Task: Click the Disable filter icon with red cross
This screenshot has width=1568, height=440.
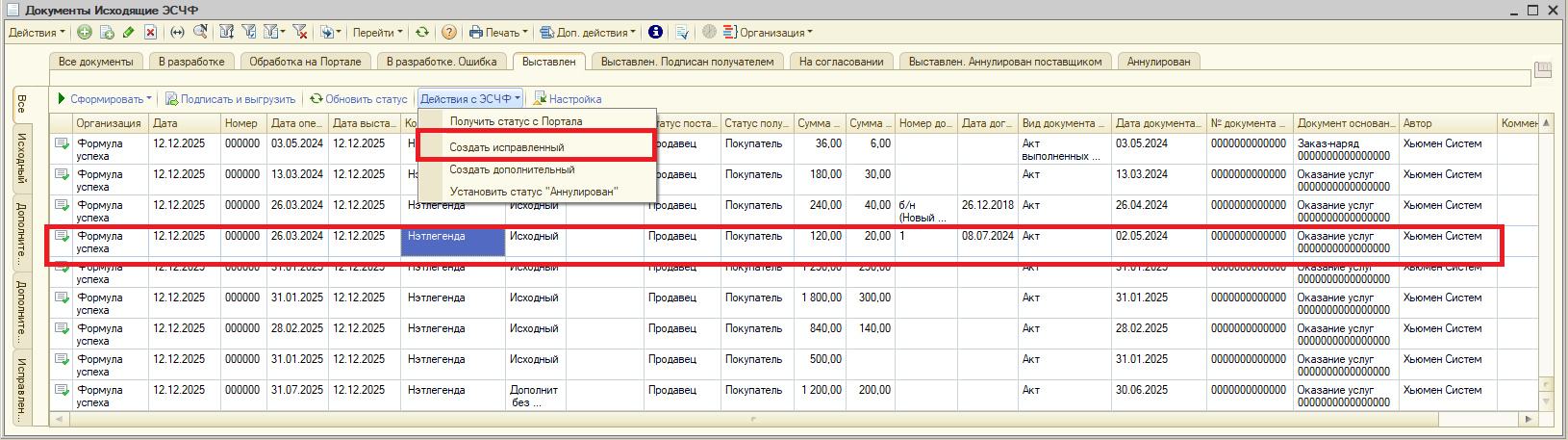Action: click(300, 32)
